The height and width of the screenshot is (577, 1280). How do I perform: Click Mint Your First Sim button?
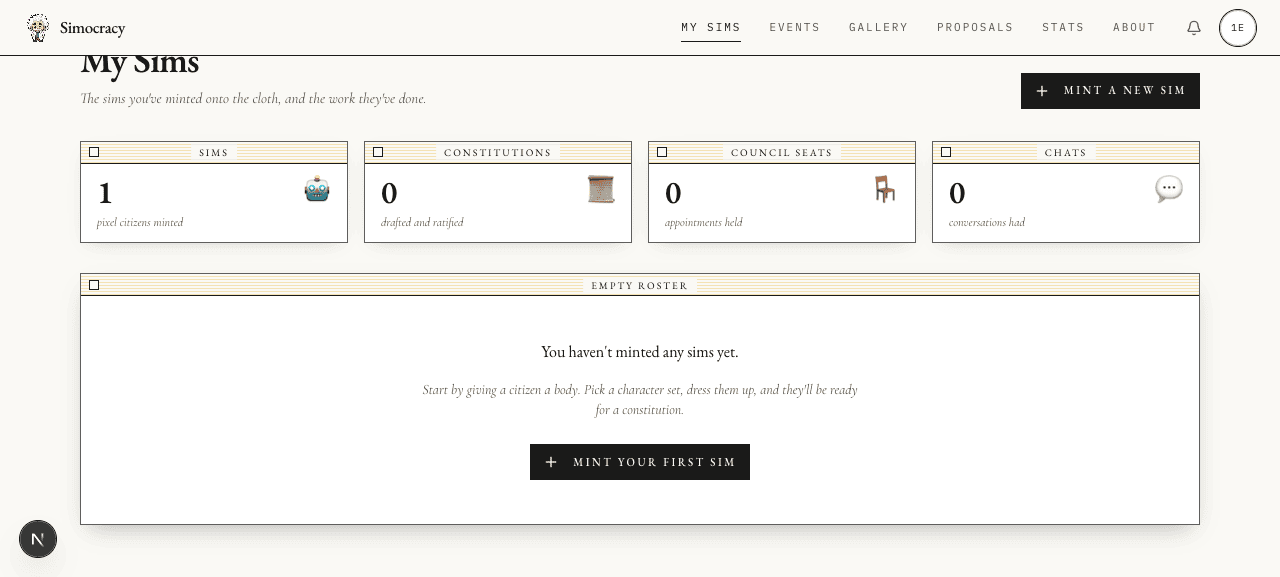(x=640, y=462)
